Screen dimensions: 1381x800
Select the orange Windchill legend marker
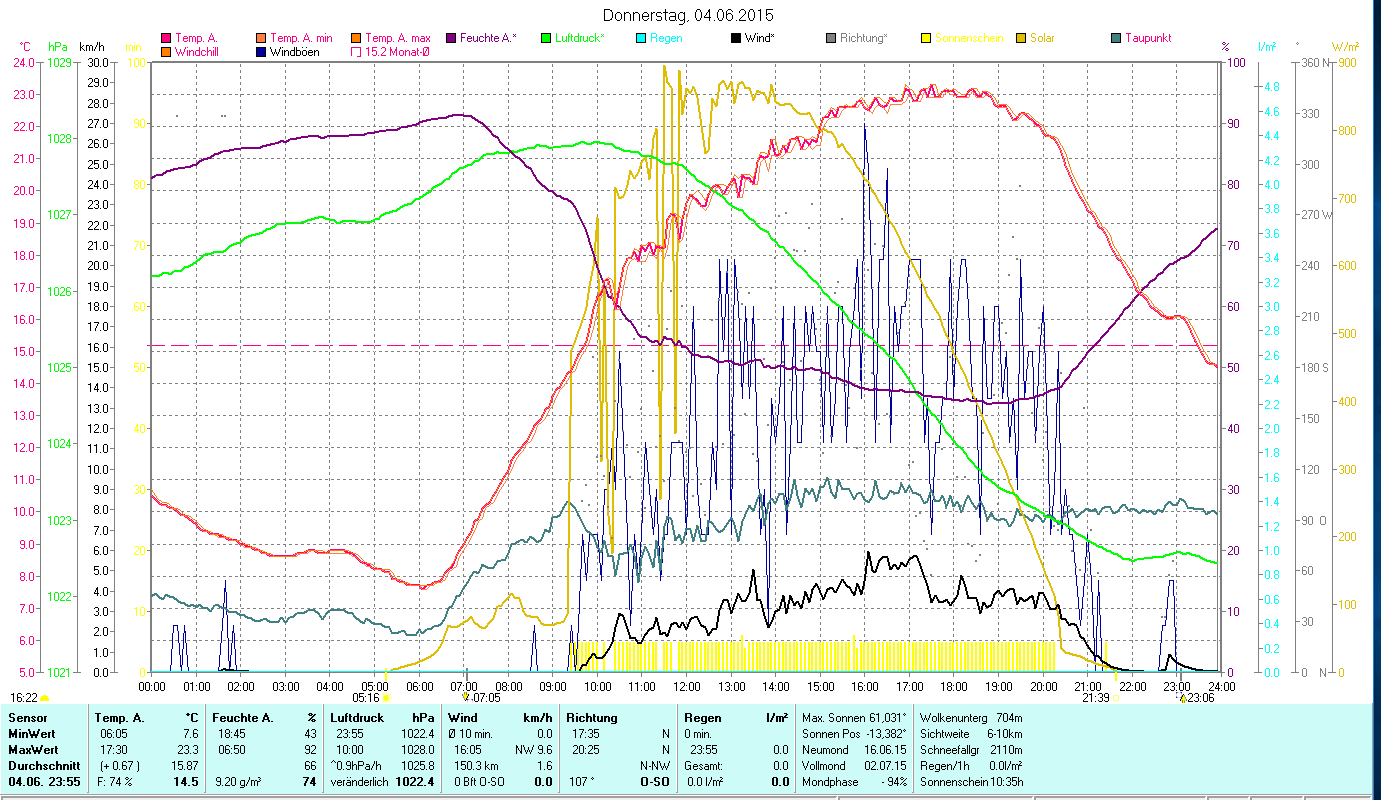pos(166,51)
